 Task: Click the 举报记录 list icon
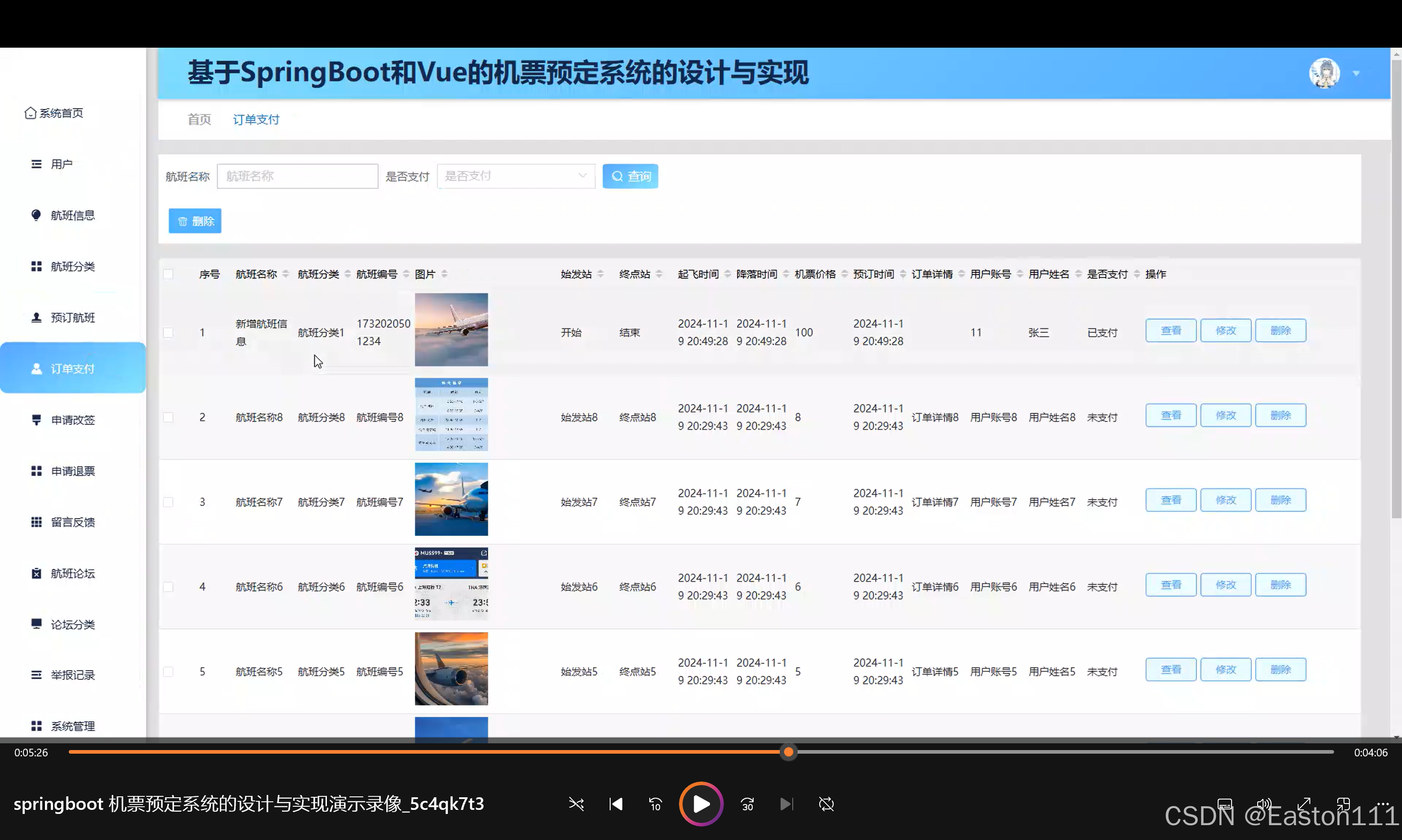point(36,675)
